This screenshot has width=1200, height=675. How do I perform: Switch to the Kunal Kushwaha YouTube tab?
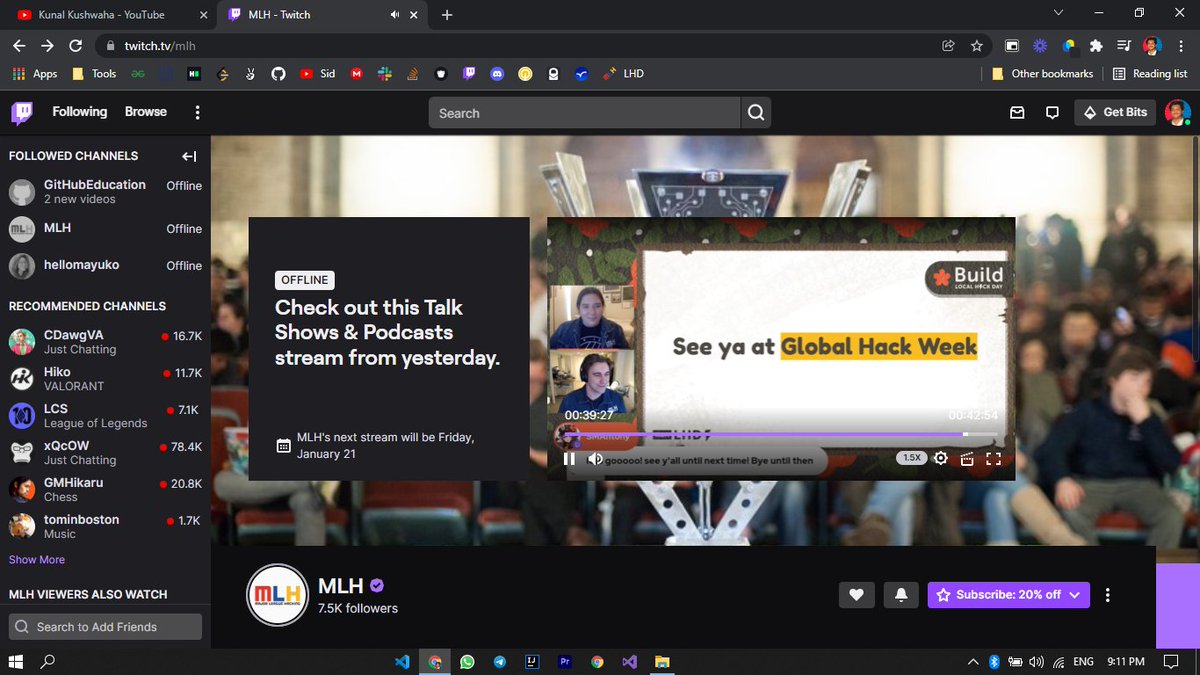point(100,15)
